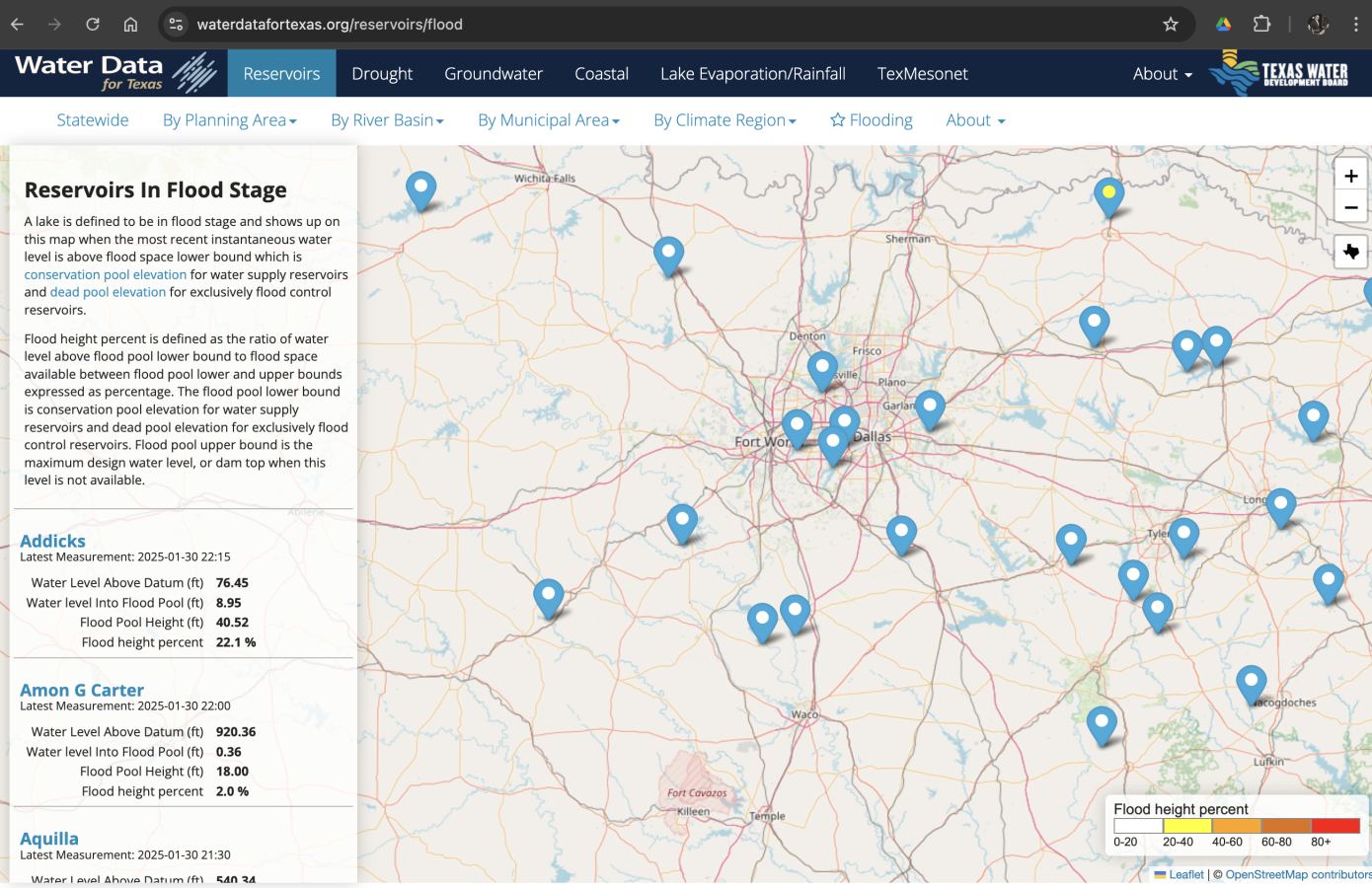Open the browser extensions puzzle icon
The height and width of the screenshot is (888, 1372).
pos(1261,25)
